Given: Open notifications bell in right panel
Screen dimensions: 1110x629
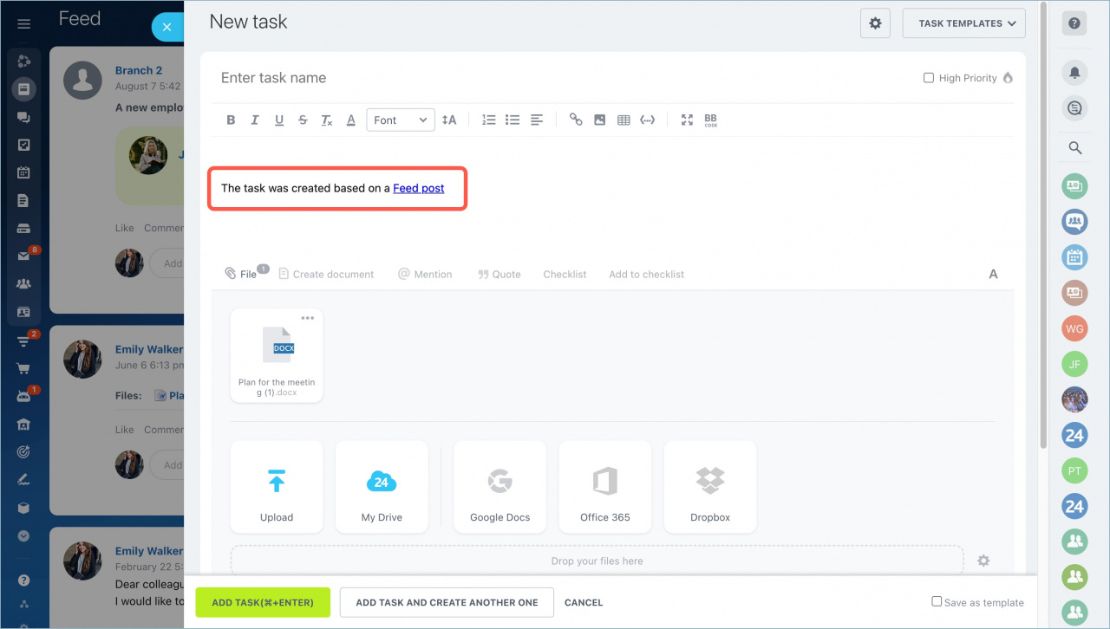Looking at the screenshot, I should click(x=1075, y=72).
